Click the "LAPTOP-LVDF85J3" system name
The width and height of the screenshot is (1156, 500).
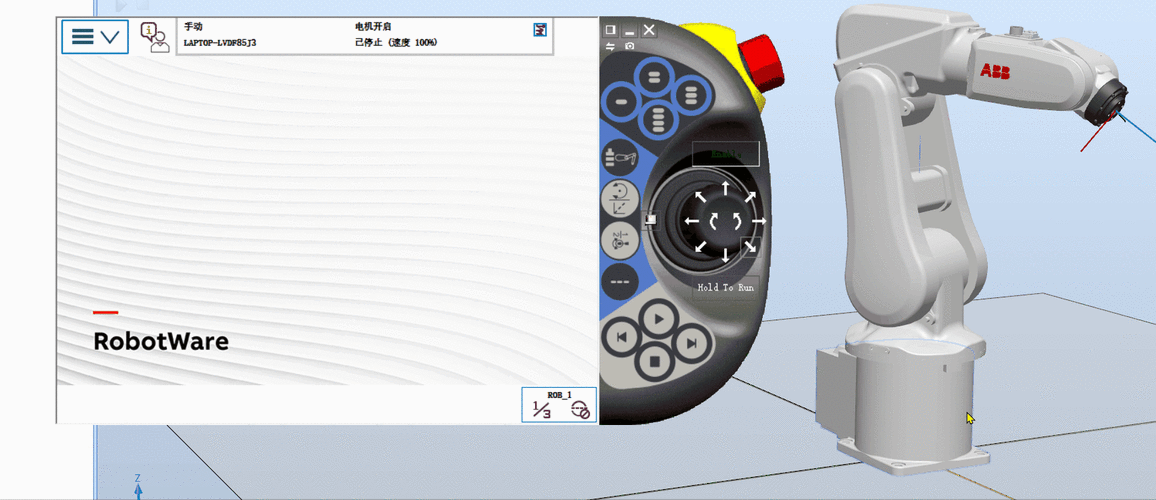(220, 43)
